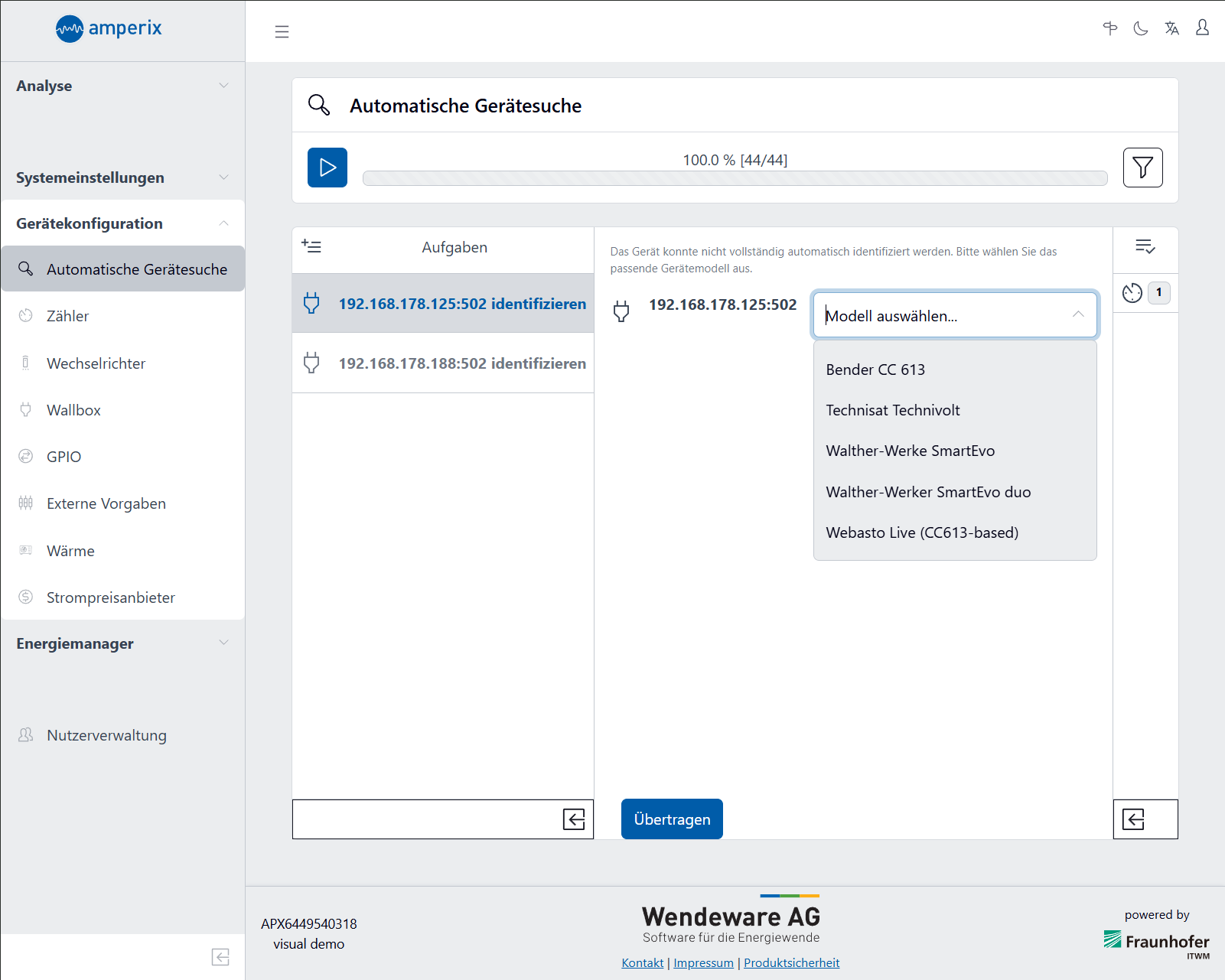This screenshot has width=1225, height=980.
Task: Open the user profile icon
Action: (x=1202, y=28)
